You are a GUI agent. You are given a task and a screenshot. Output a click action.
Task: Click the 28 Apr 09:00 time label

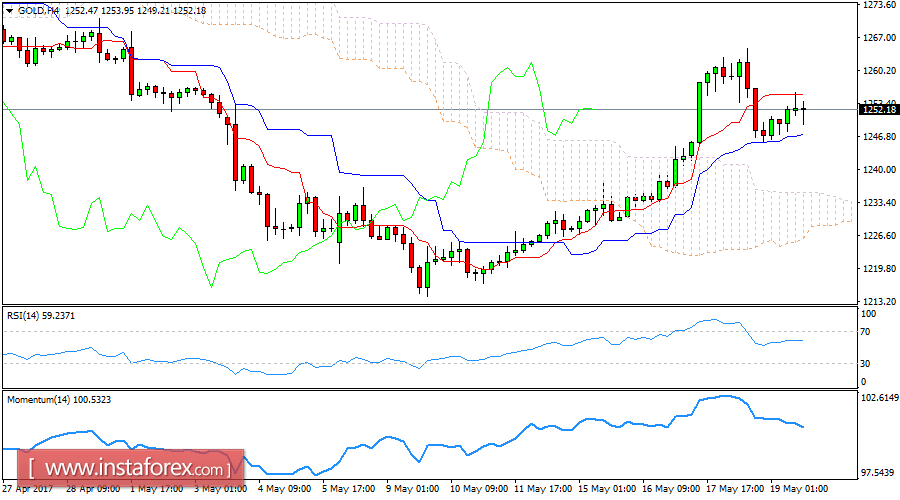tap(93, 489)
